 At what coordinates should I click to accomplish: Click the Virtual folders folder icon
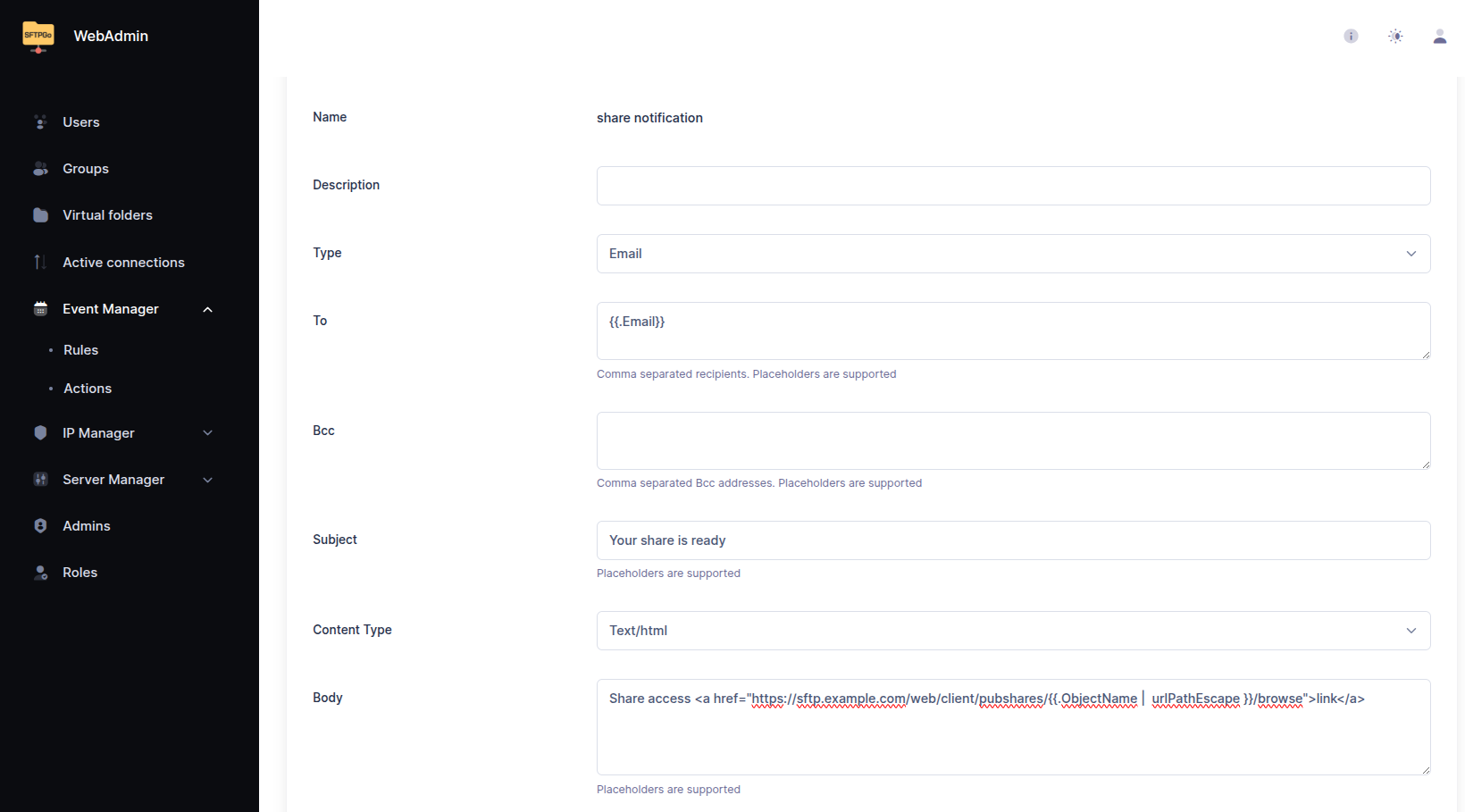(40, 215)
